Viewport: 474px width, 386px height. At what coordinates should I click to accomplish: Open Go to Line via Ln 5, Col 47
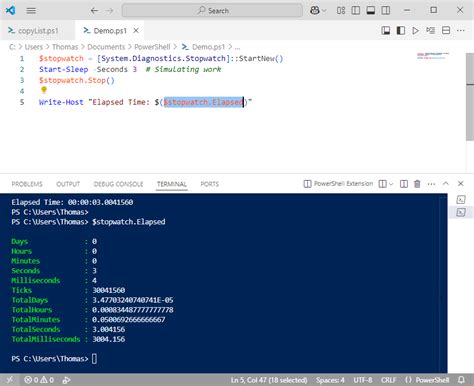point(269,380)
